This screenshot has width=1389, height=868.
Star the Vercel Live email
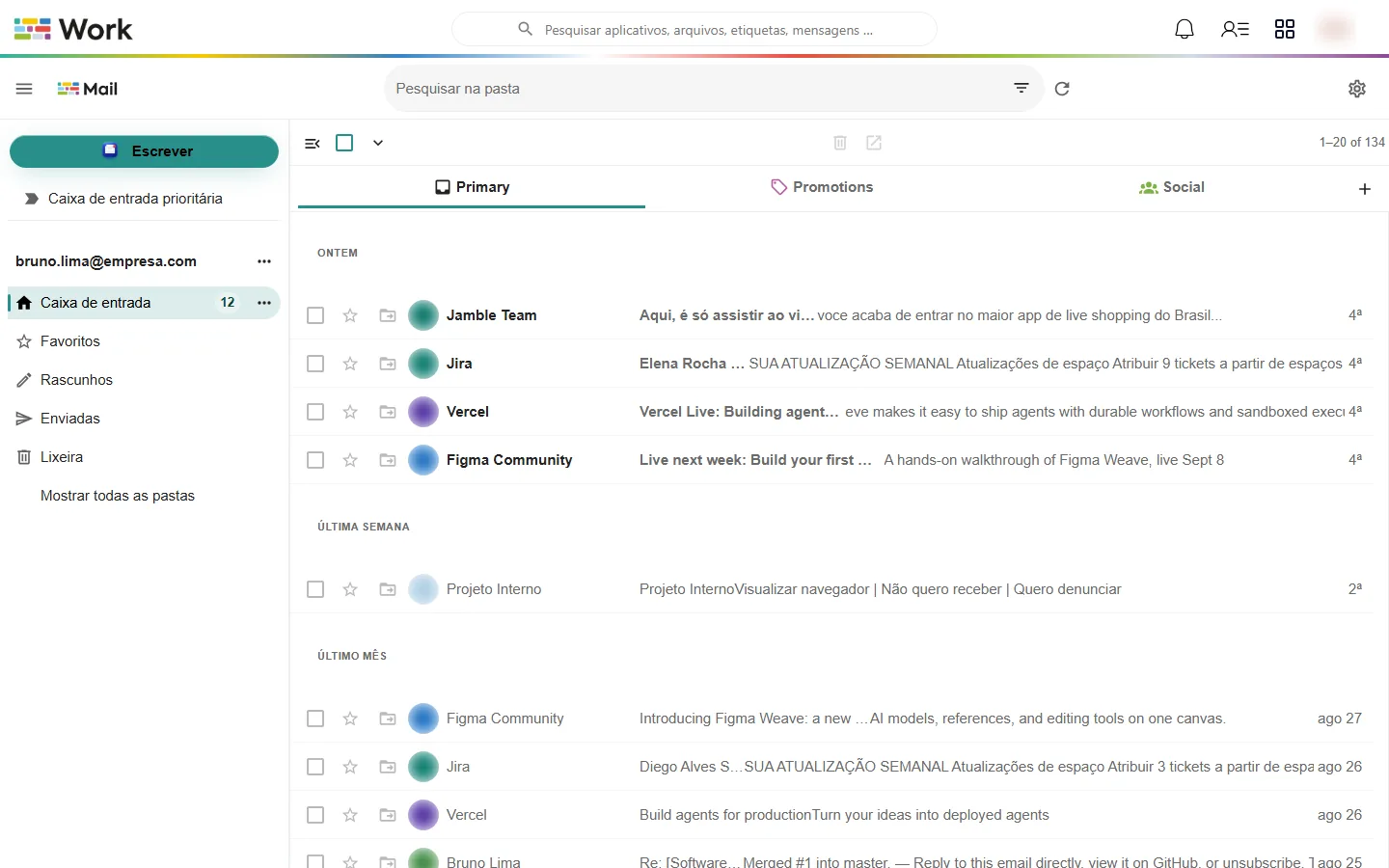[x=350, y=412]
